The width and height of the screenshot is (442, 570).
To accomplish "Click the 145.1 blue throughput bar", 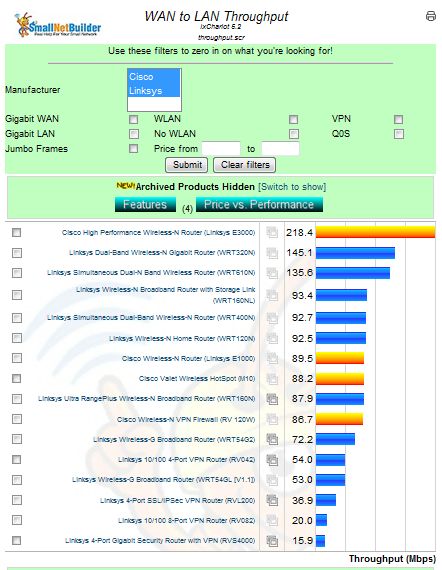I will click(355, 253).
